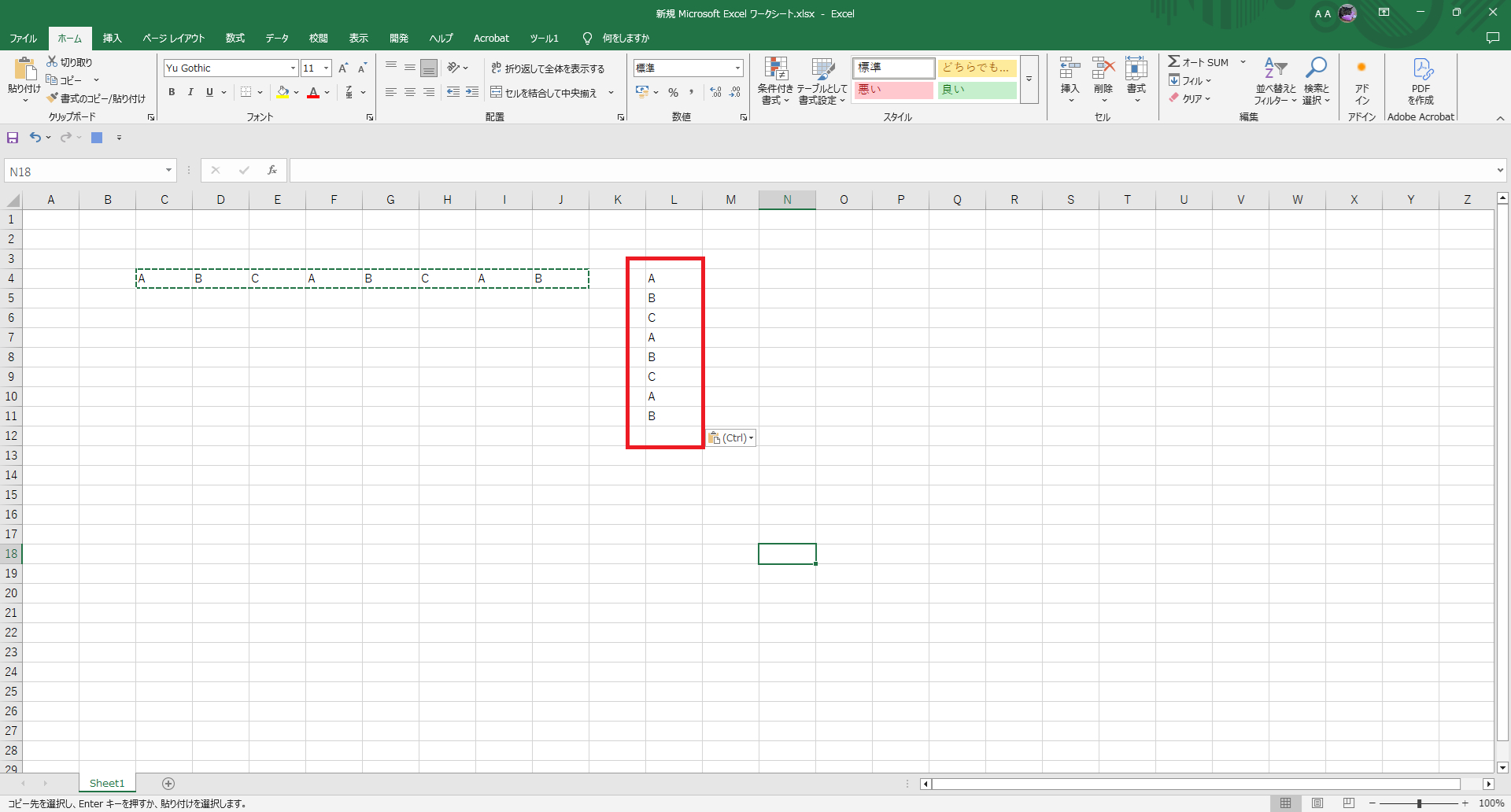The image size is (1511, 812).
Task: Click the AutoSum sigma icon
Action: coord(1173,62)
